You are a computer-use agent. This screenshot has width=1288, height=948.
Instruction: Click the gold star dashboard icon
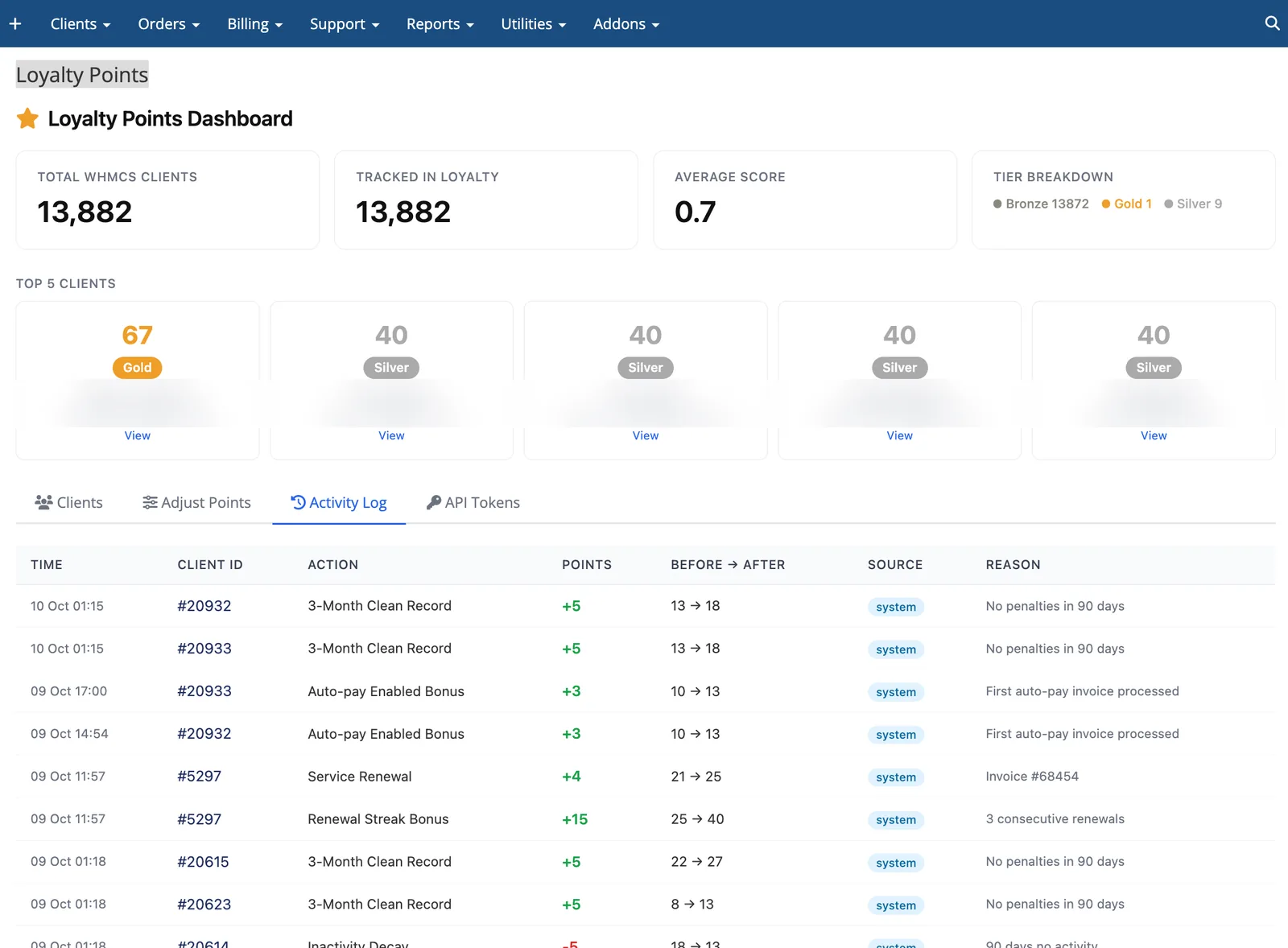click(x=27, y=118)
